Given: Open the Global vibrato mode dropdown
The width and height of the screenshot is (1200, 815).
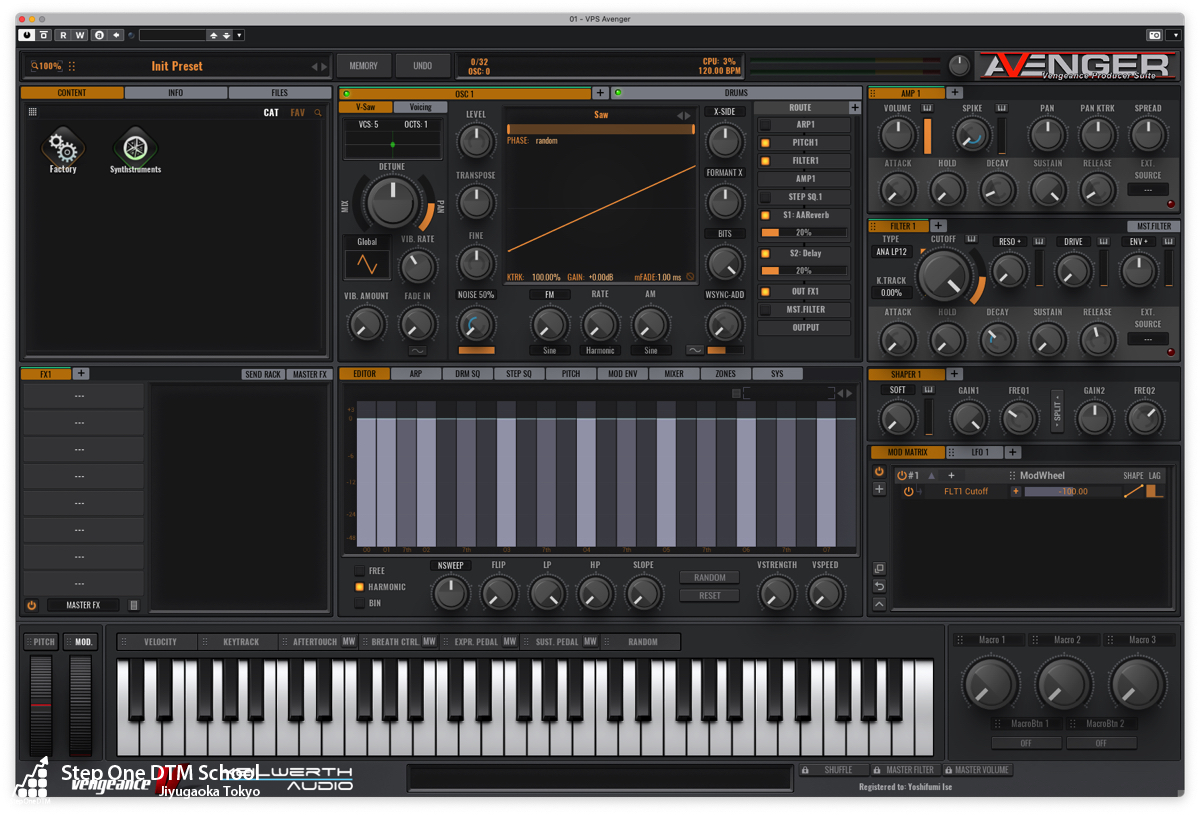Looking at the screenshot, I should (x=367, y=242).
